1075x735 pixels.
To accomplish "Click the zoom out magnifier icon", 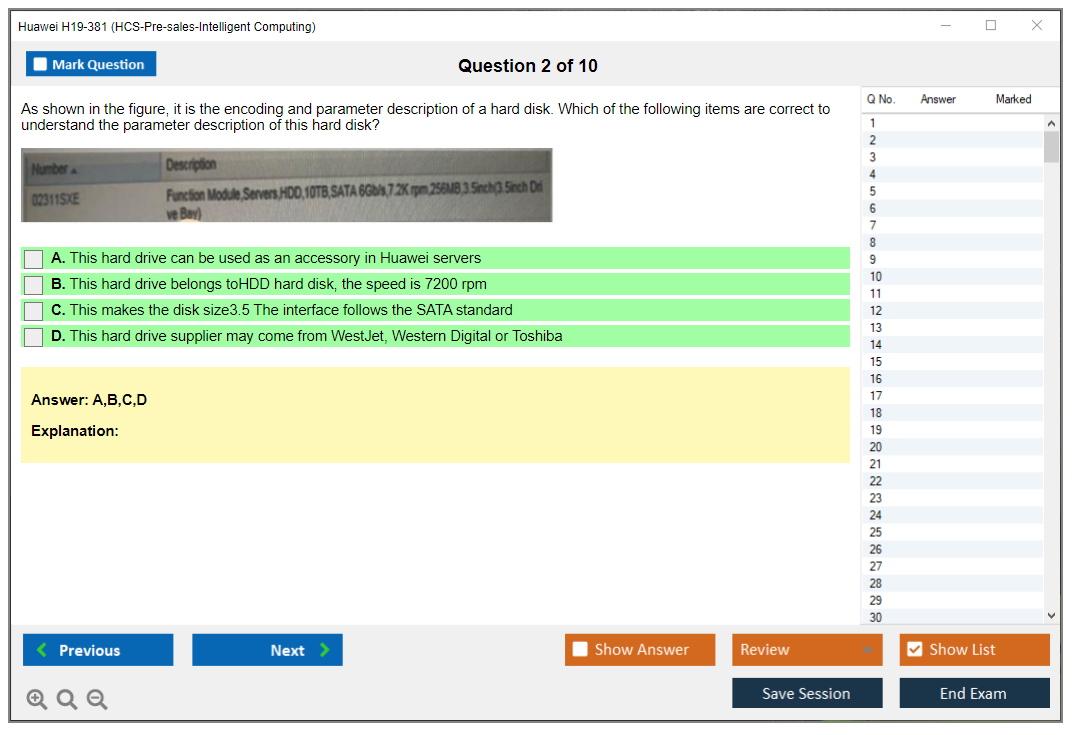I will pyautogui.click(x=97, y=700).
